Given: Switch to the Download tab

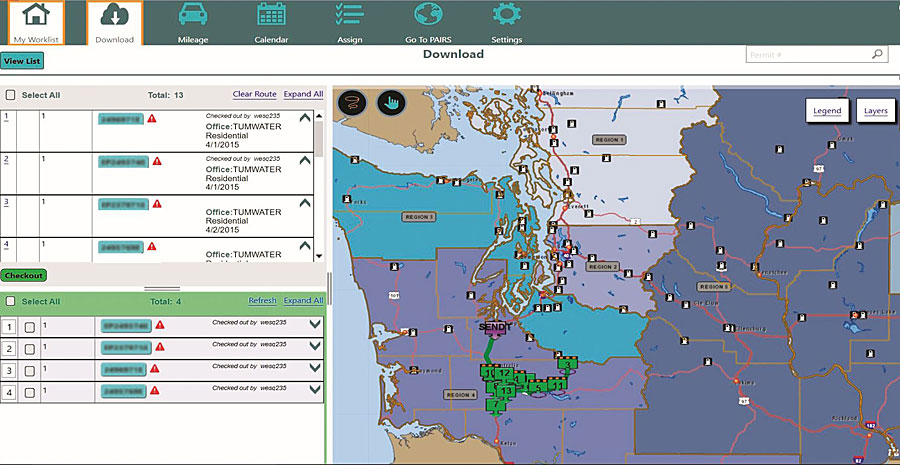Looking at the screenshot, I should point(115,23).
